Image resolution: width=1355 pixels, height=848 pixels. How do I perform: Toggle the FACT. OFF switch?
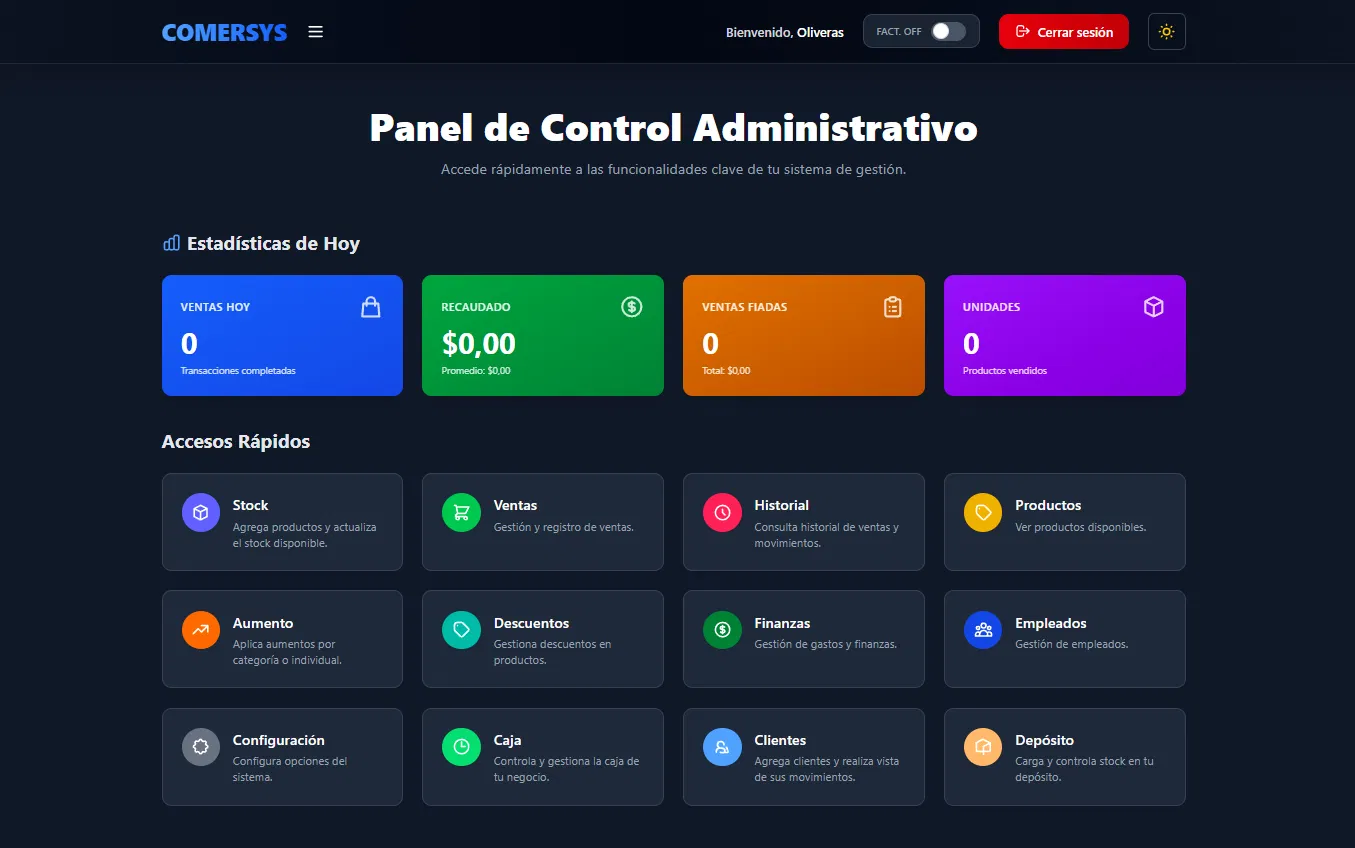[948, 32]
